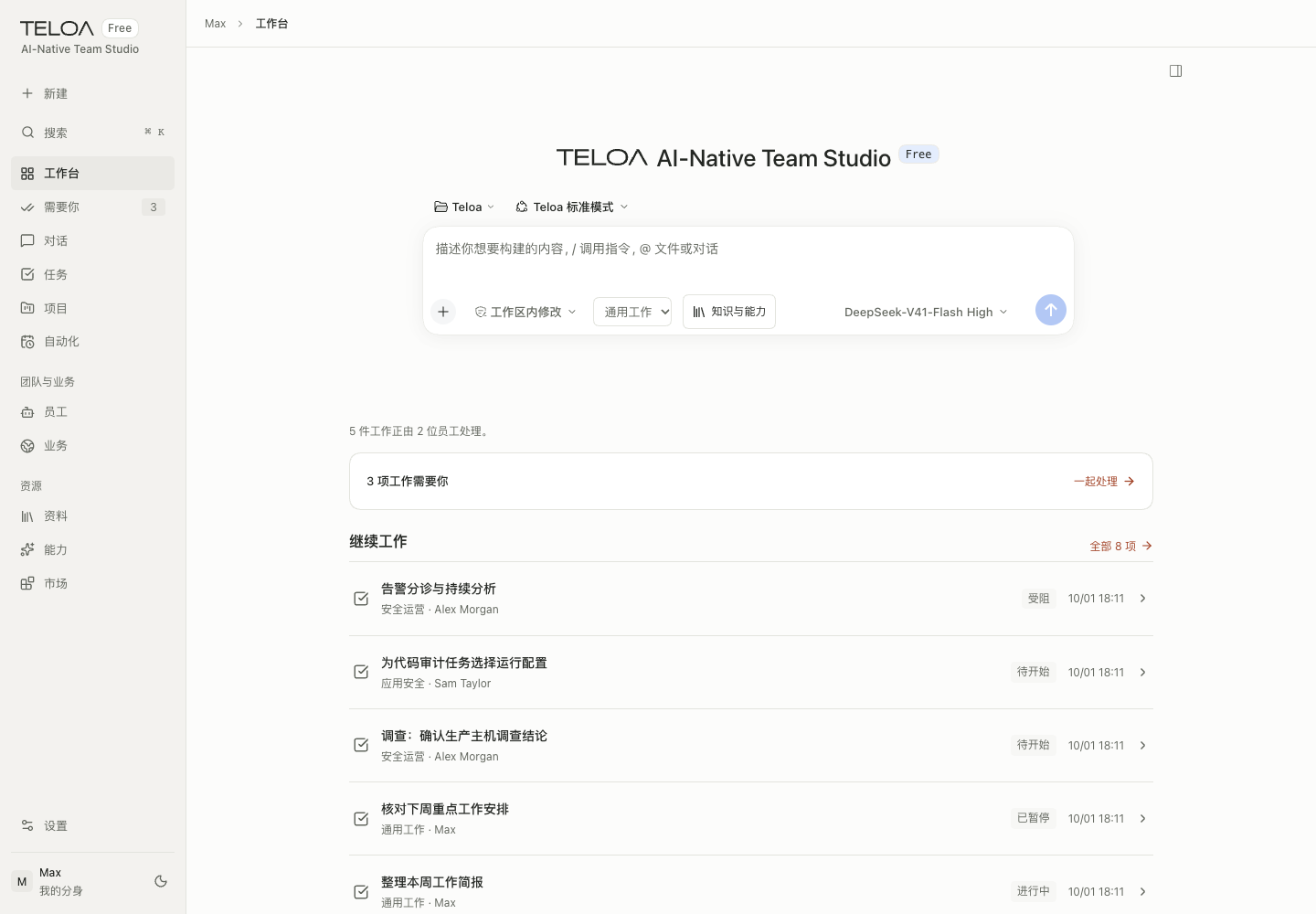Click the Max breadcrumb

pos(215,24)
